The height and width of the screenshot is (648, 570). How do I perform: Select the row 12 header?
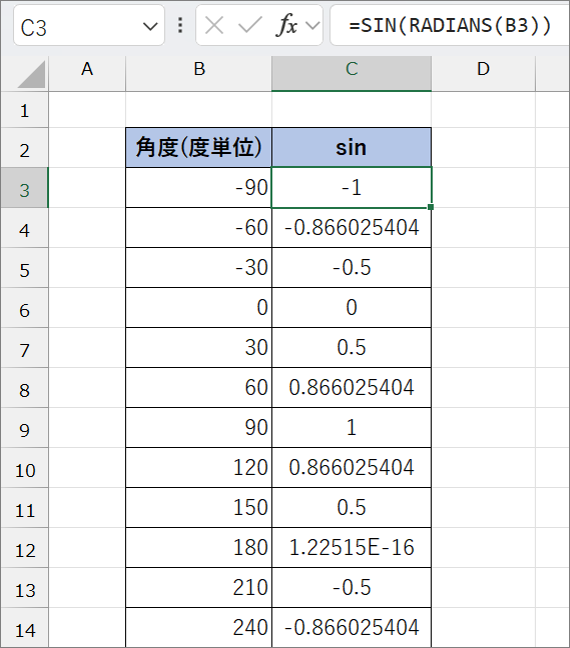24,548
